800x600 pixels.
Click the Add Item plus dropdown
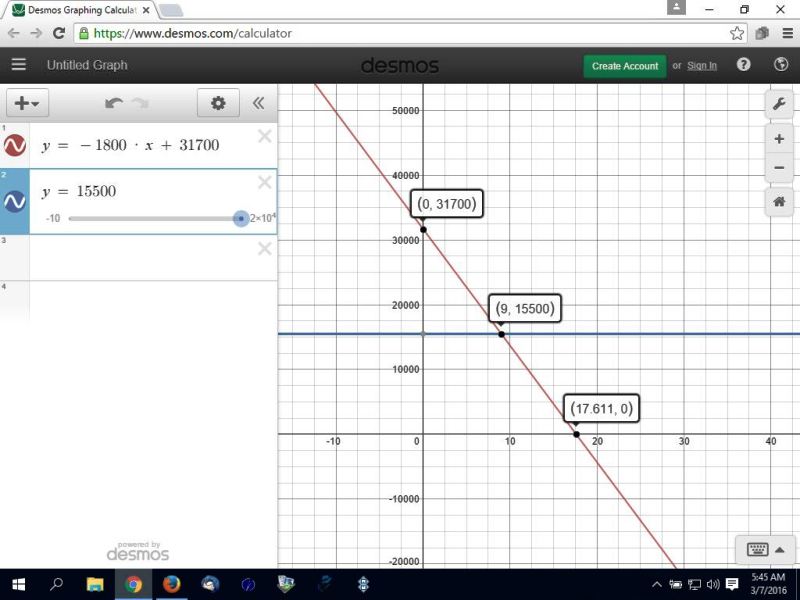(27, 103)
